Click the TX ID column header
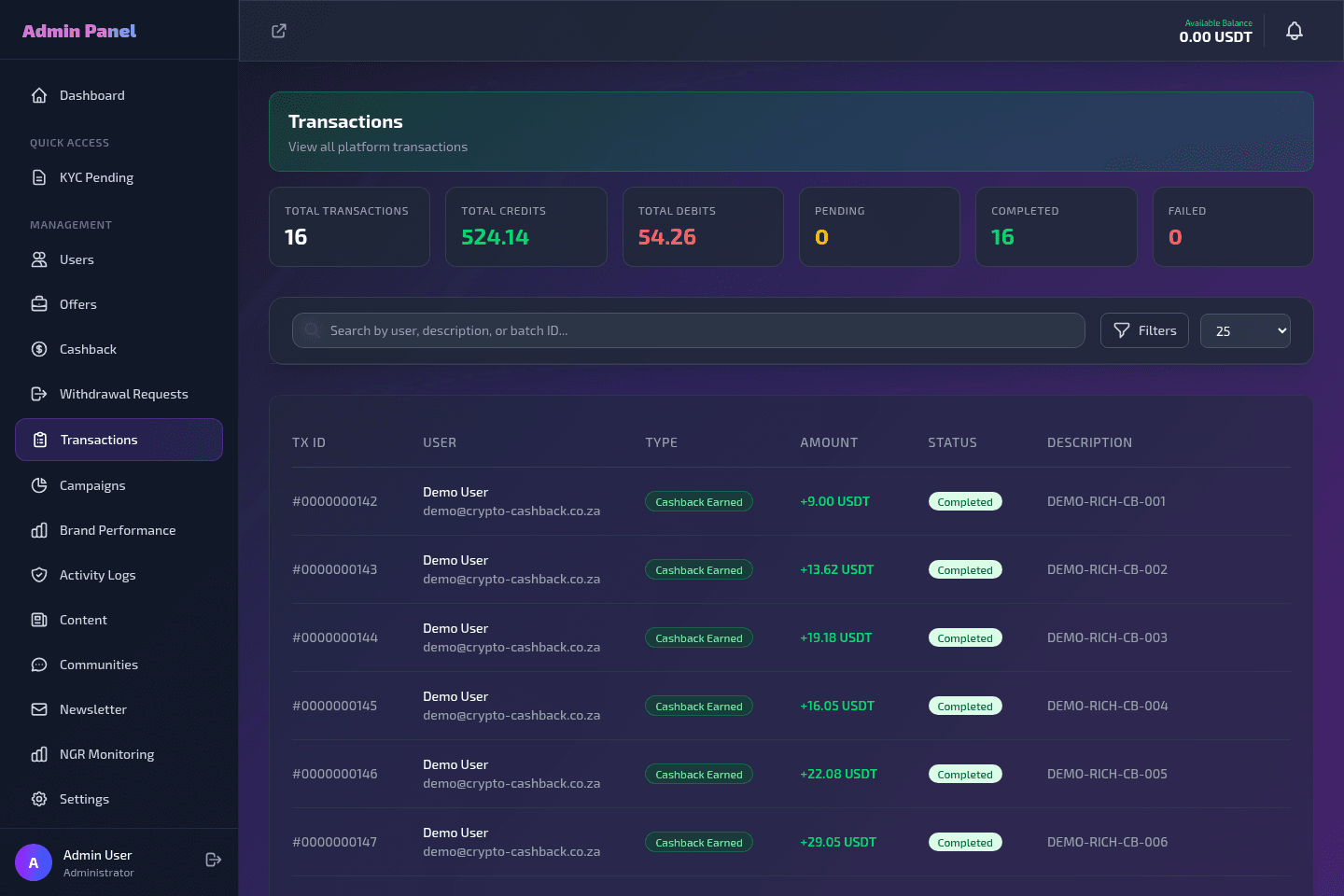 [x=309, y=442]
